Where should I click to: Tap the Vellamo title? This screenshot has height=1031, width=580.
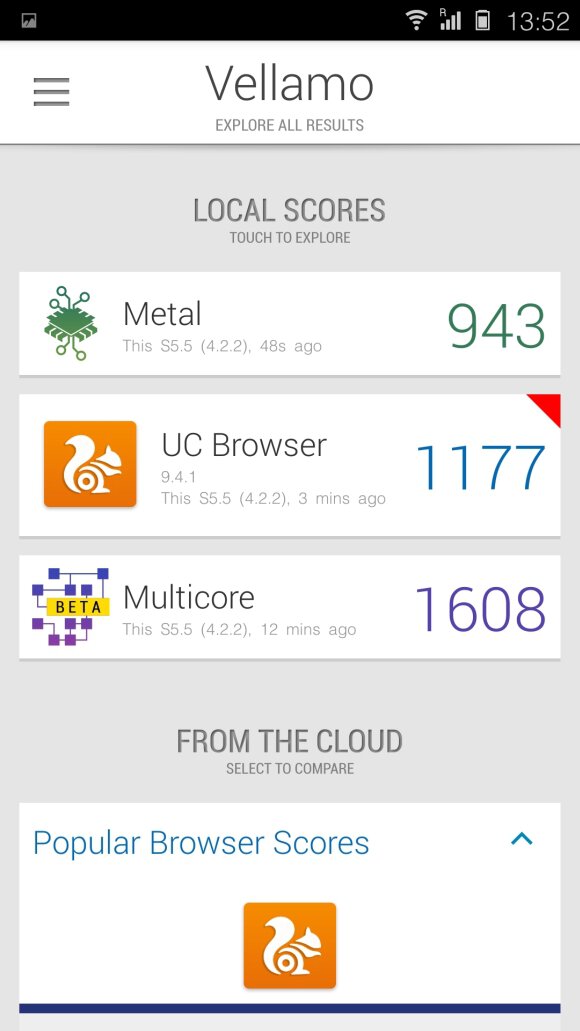pos(289,84)
